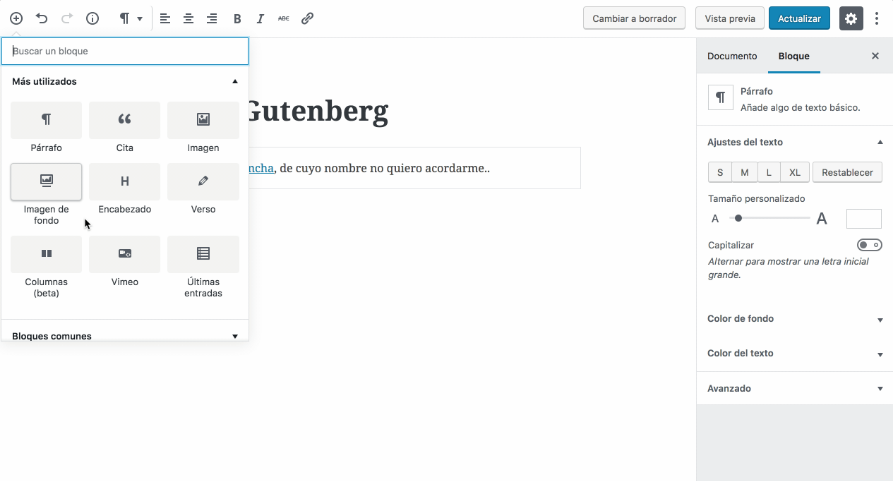
Task: Click the redo arrow icon
Action: point(67,18)
